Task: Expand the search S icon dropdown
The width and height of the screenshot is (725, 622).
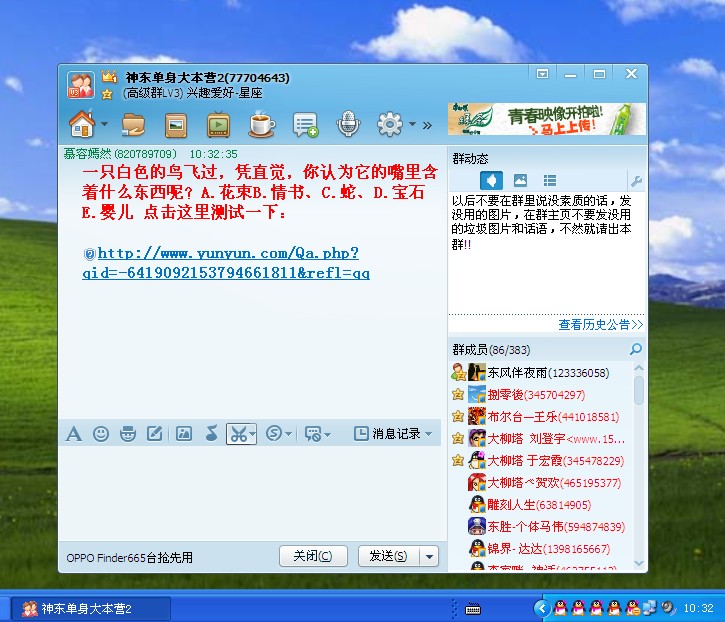Action: 289,434
